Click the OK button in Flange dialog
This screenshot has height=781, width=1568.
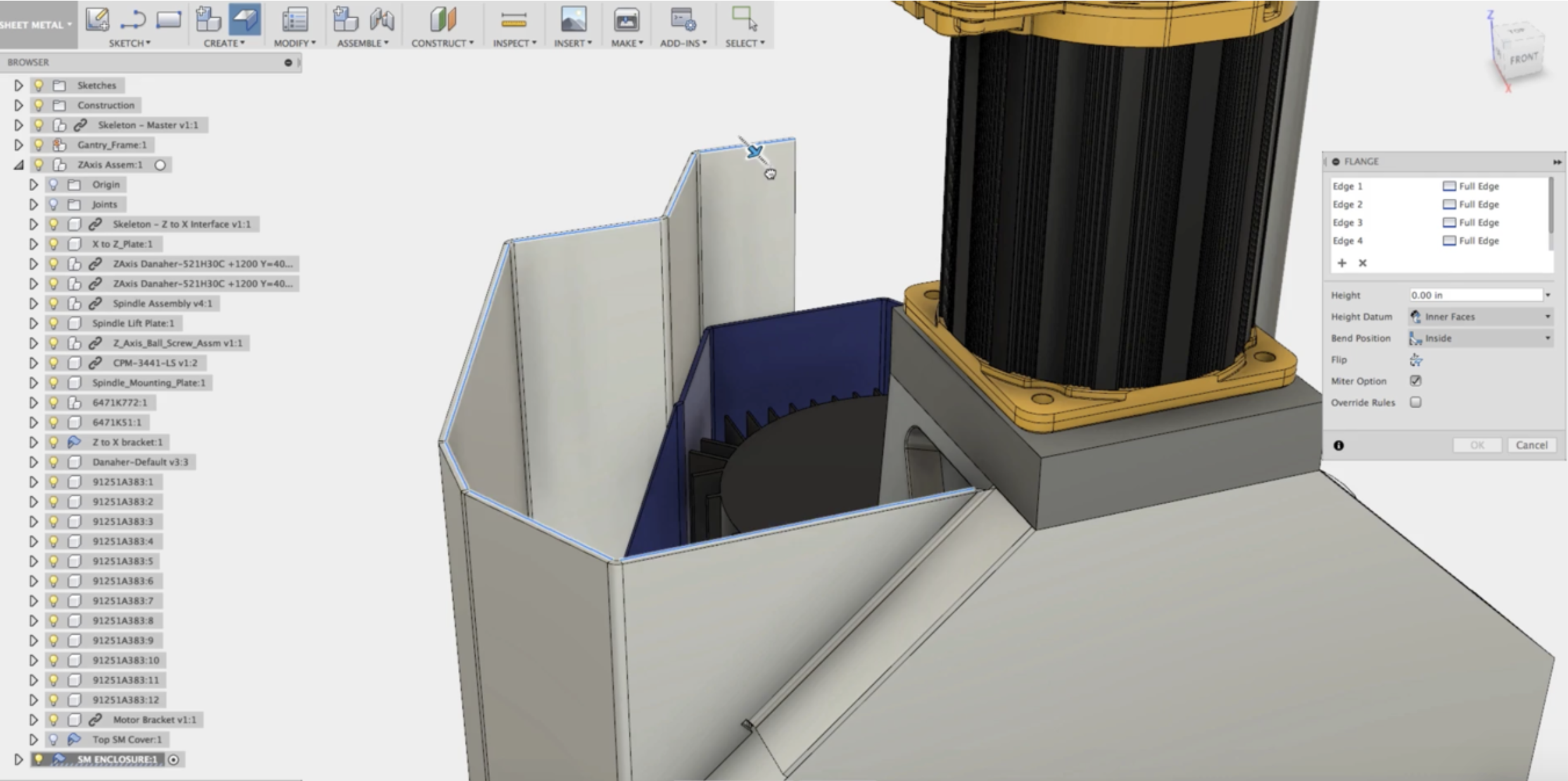pos(1477,445)
